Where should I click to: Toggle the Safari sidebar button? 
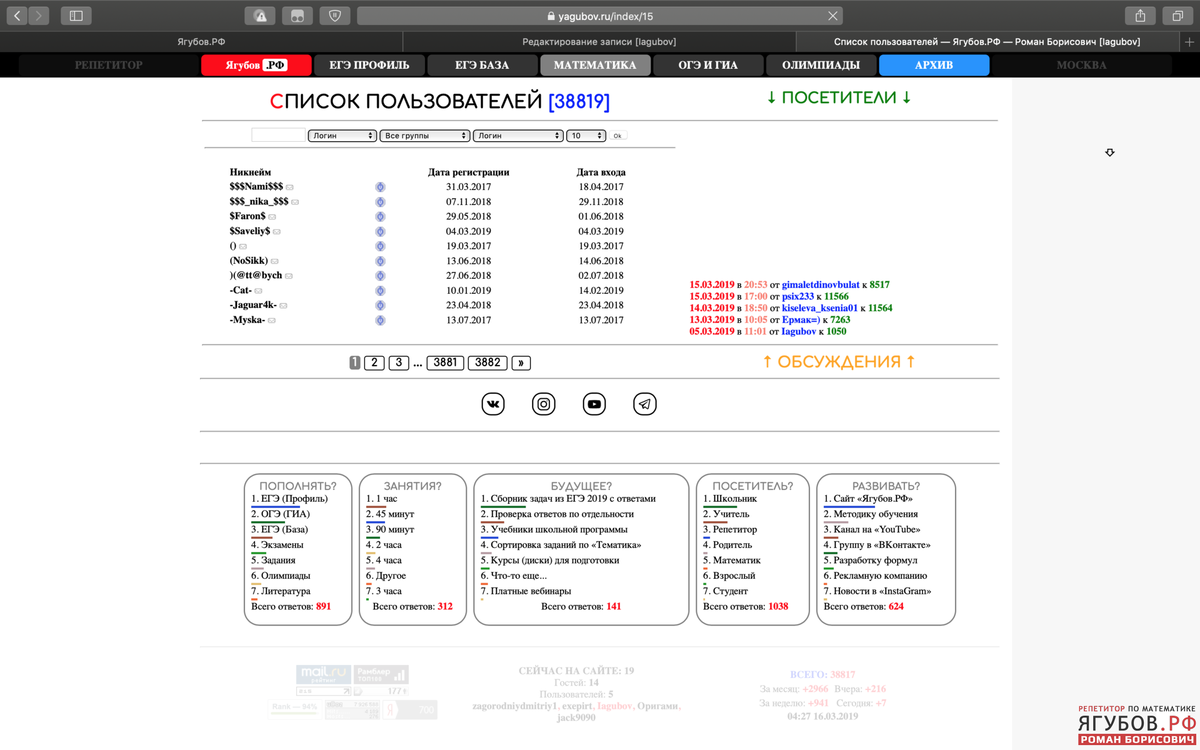[x=76, y=16]
